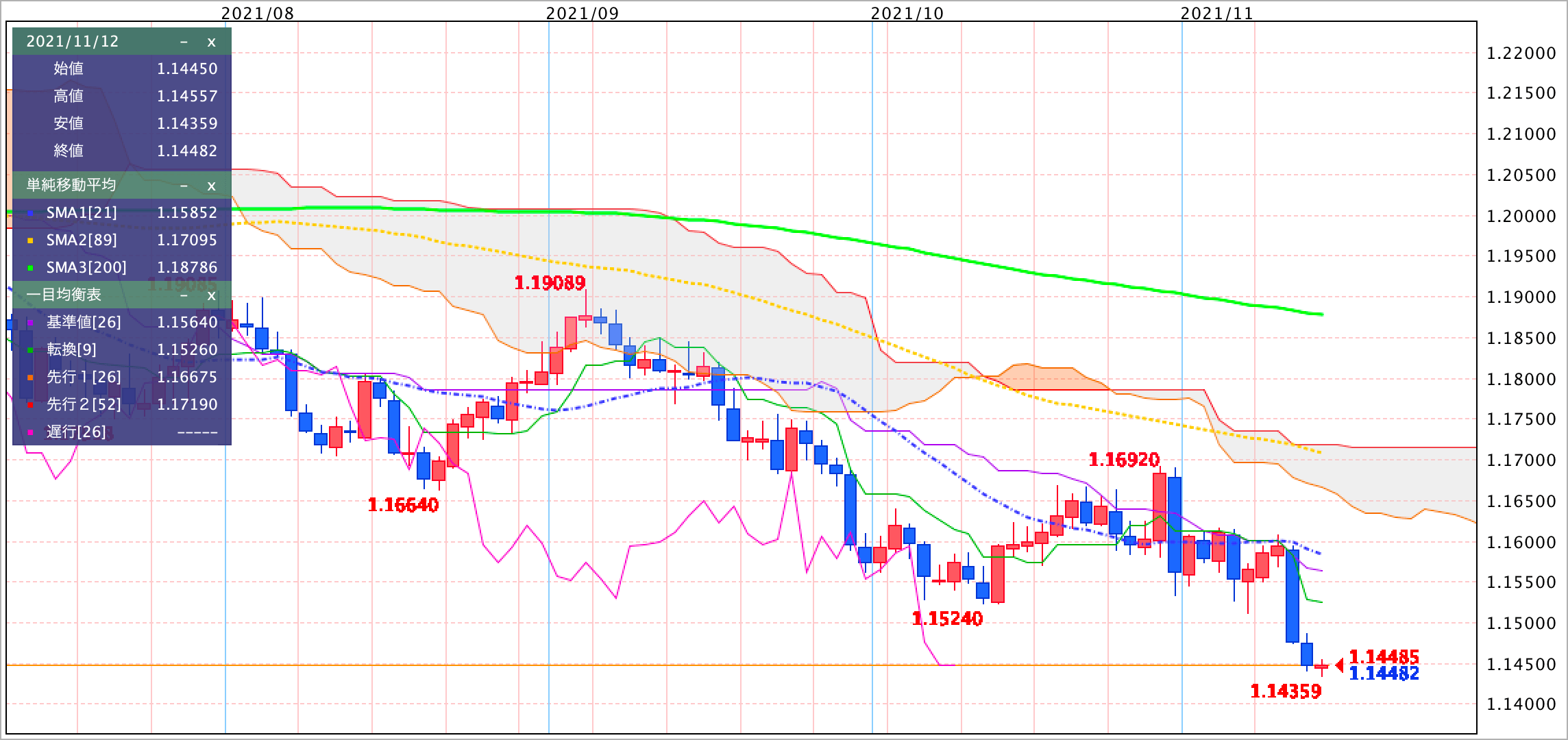Click the 遅行[26] row label
Viewport: 1568px width, 740px height.
pos(76,432)
